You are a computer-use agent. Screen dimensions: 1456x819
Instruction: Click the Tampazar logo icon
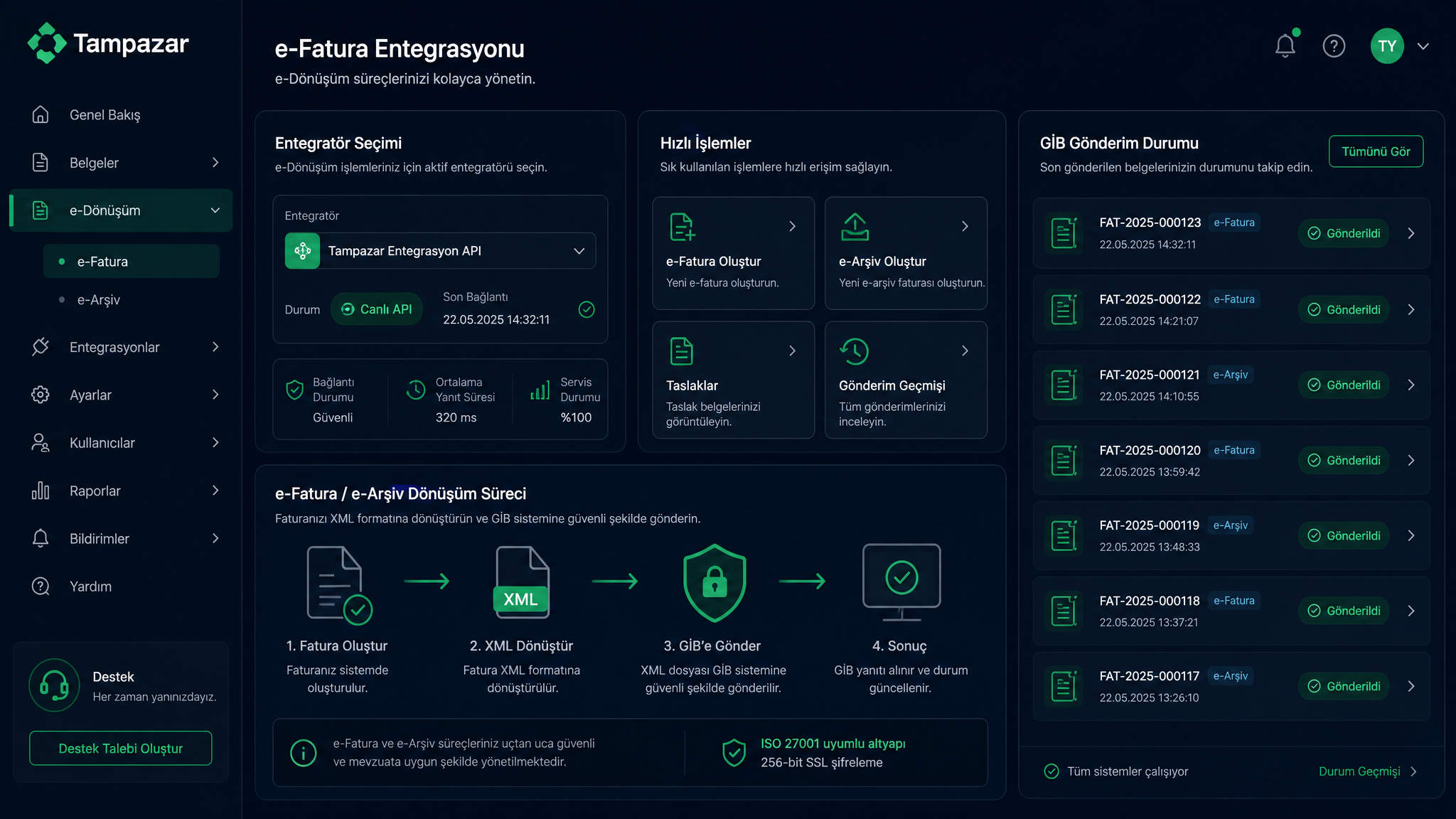[x=47, y=43]
